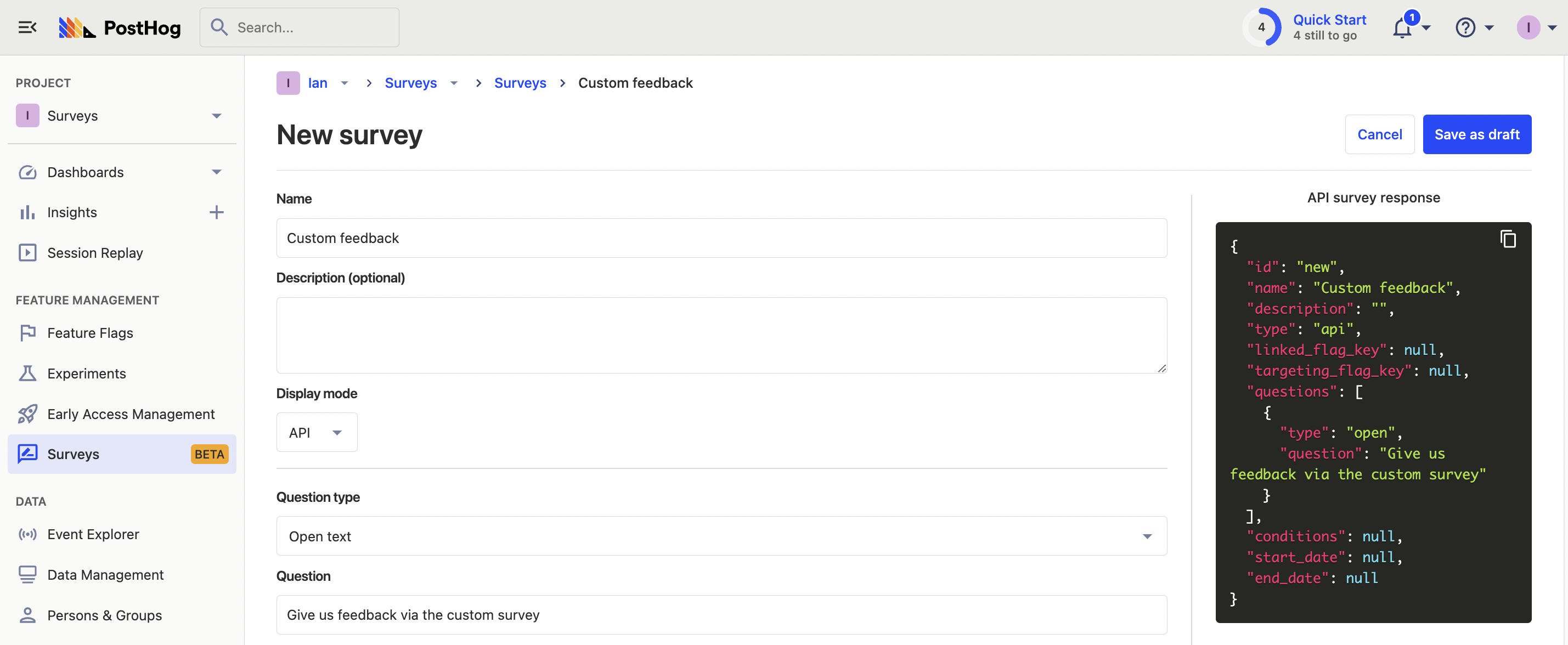Viewport: 1568px width, 645px height.
Task: Open Feature Flags page
Action: pyautogui.click(x=90, y=333)
